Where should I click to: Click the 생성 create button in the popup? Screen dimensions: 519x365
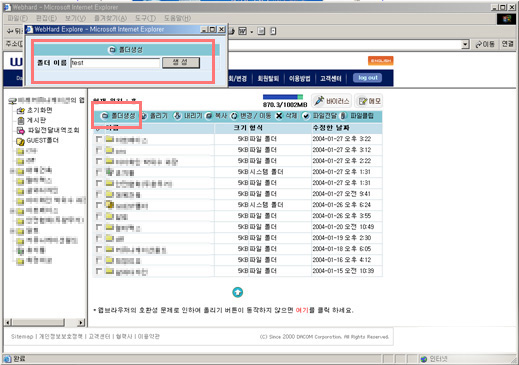[181, 63]
